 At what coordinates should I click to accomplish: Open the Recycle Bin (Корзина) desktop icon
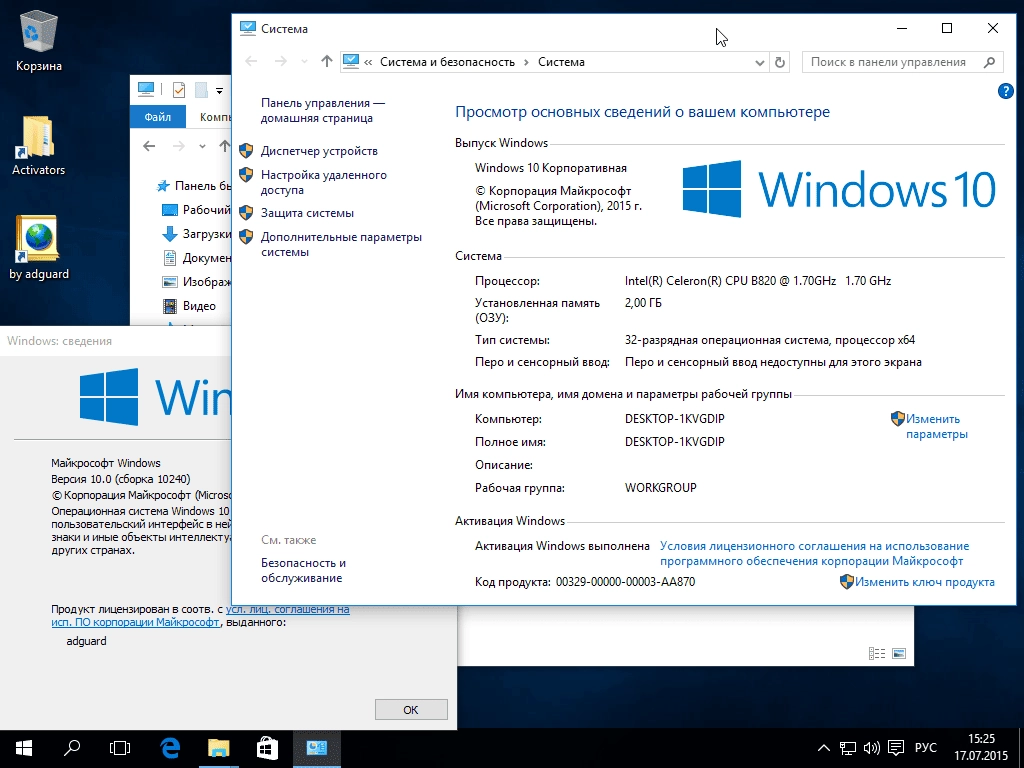coord(39,40)
